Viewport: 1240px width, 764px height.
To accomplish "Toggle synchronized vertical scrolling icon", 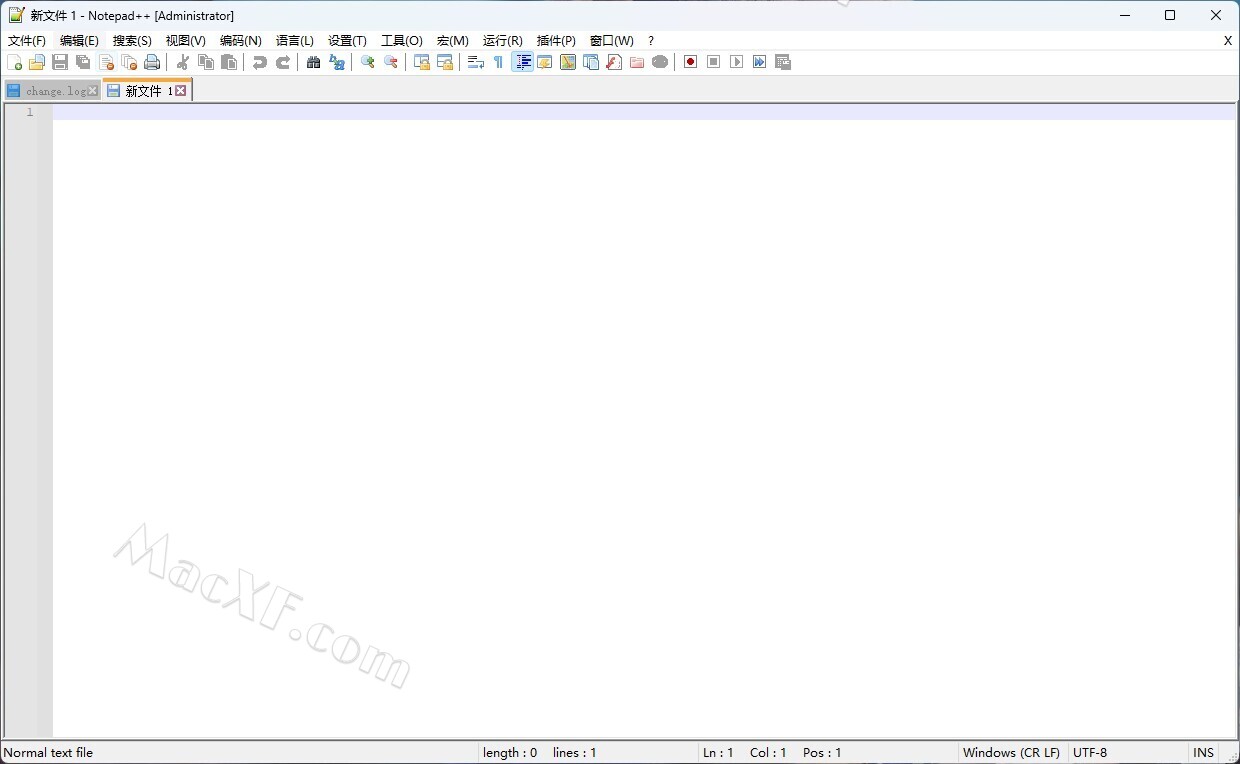I will [x=422, y=62].
